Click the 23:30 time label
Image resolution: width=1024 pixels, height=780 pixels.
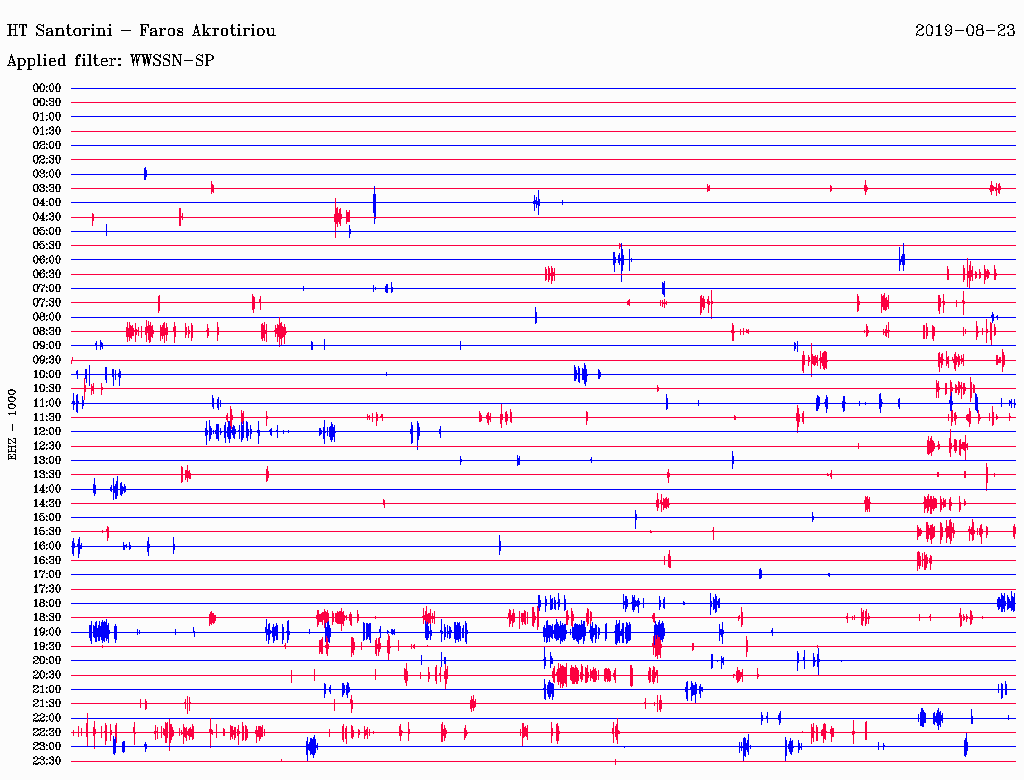pos(47,761)
